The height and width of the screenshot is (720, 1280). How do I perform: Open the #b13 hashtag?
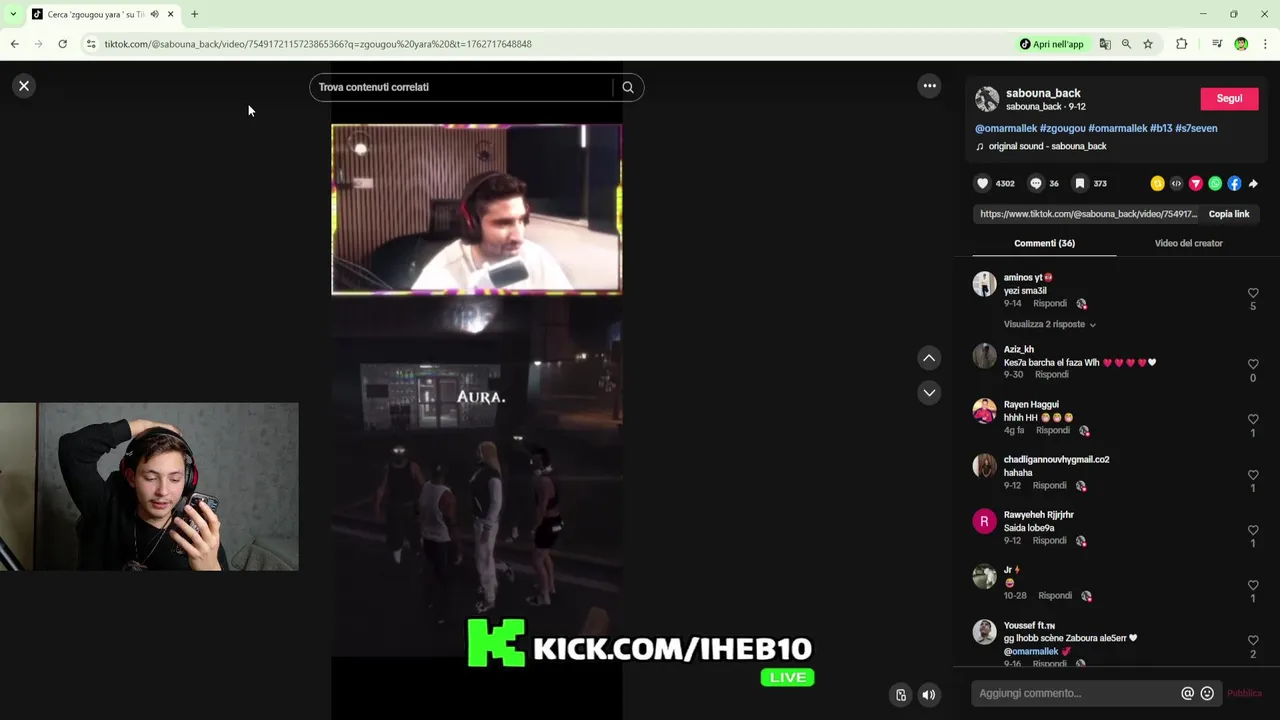tap(1161, 128)
